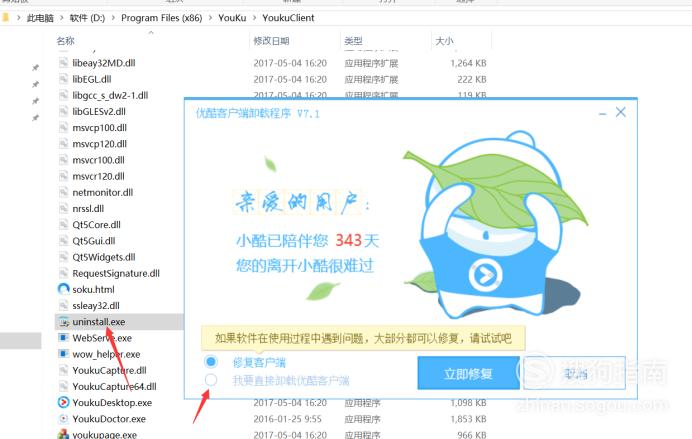The width and height of the screenshot is (692, 439).
Task: Select RequestSignature.dll file icon
Action: pyautogui.click(x=64, y=273)
